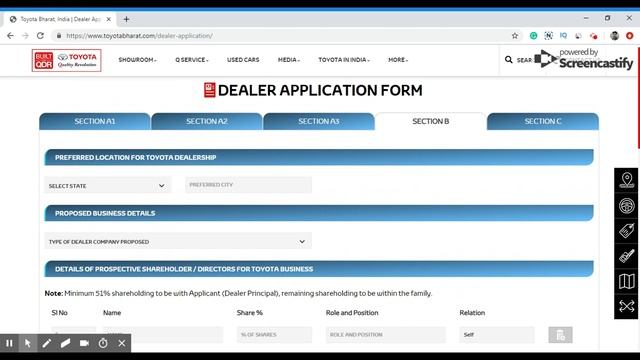Open the price tag sidebar icon
Viewport: 640px width, 360px height.
pos(626,231)
